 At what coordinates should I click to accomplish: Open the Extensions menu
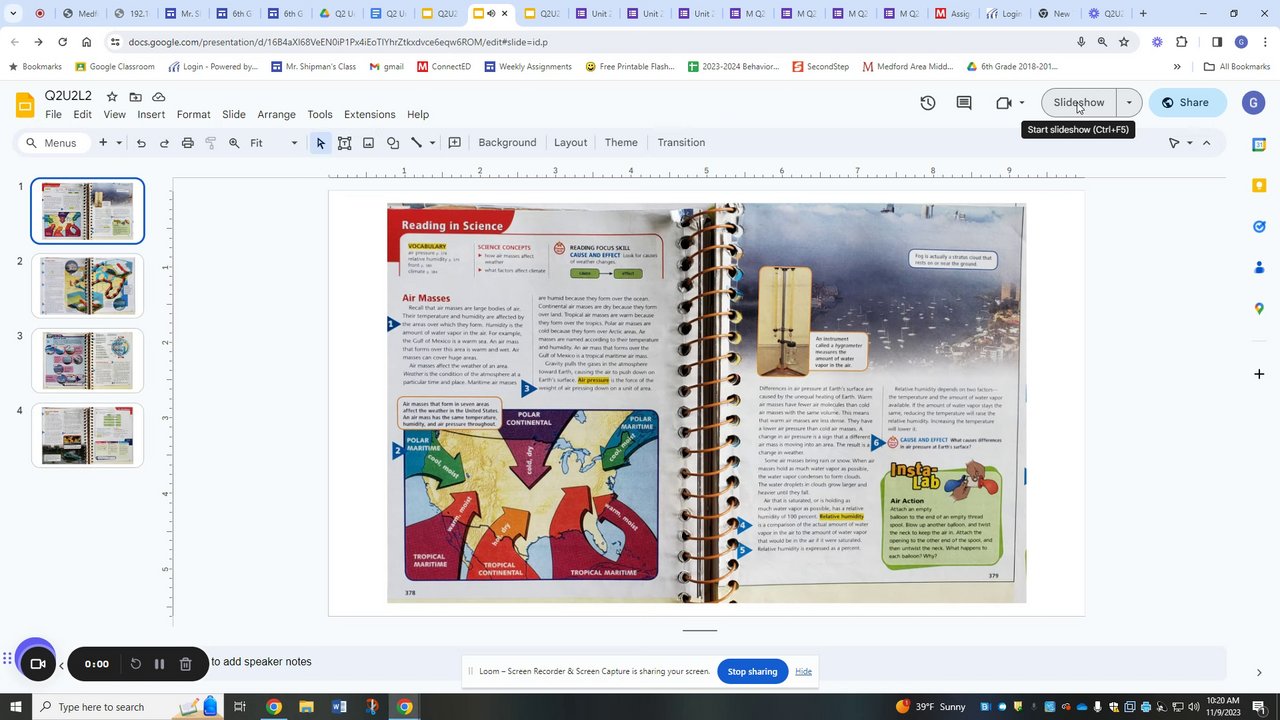pyautogui.click(x=369, y=114)
